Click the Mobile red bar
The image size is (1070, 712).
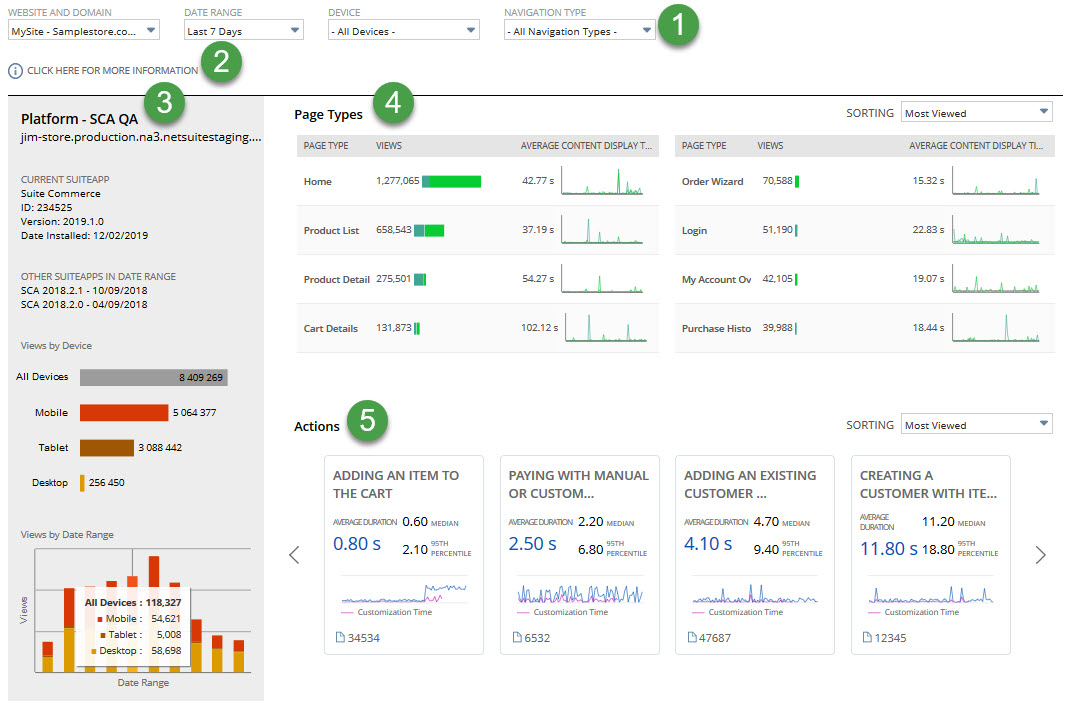tap(124, 412)
